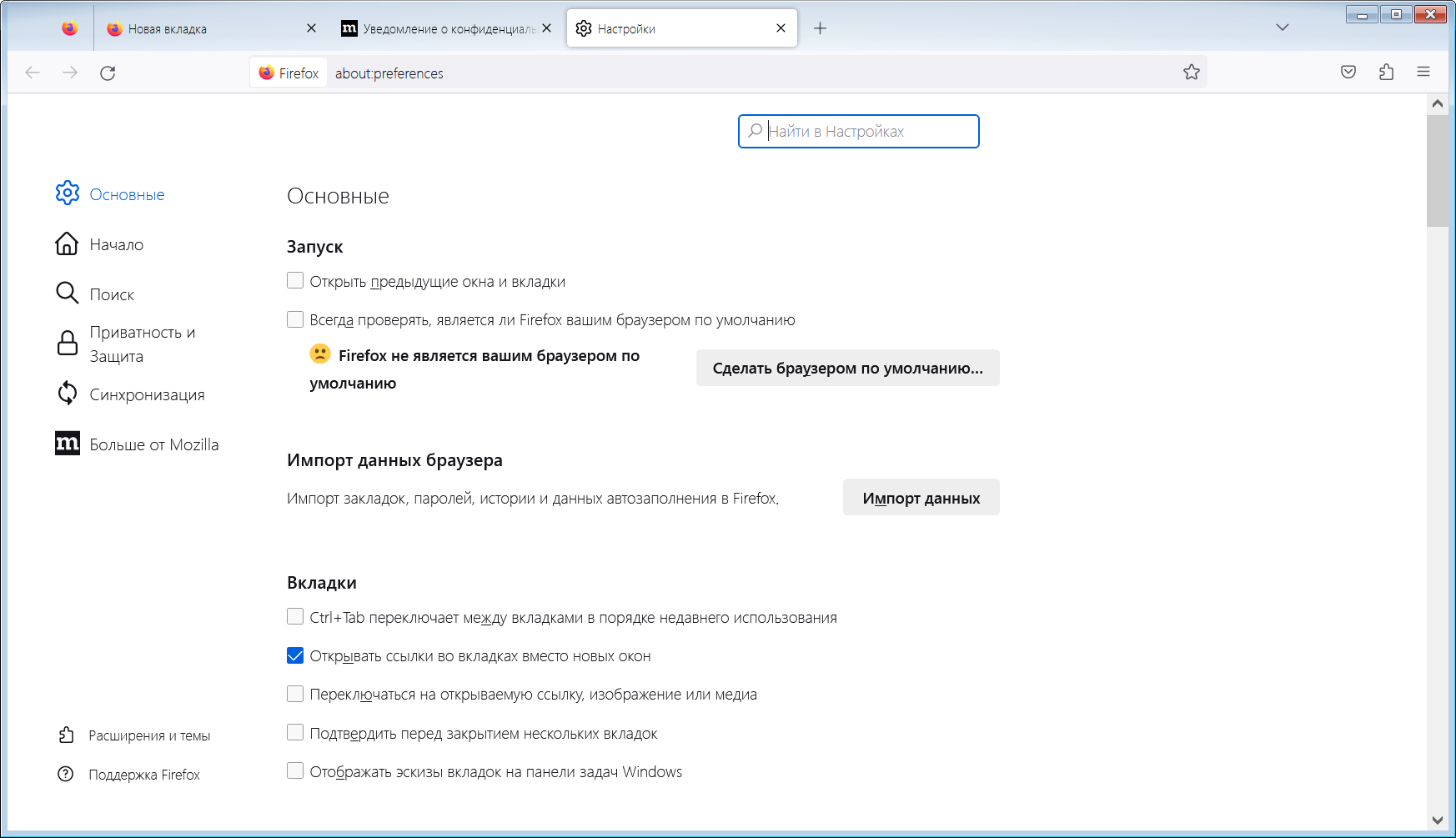Switch to the Новая вкладка tab

[x=212, y=28]
